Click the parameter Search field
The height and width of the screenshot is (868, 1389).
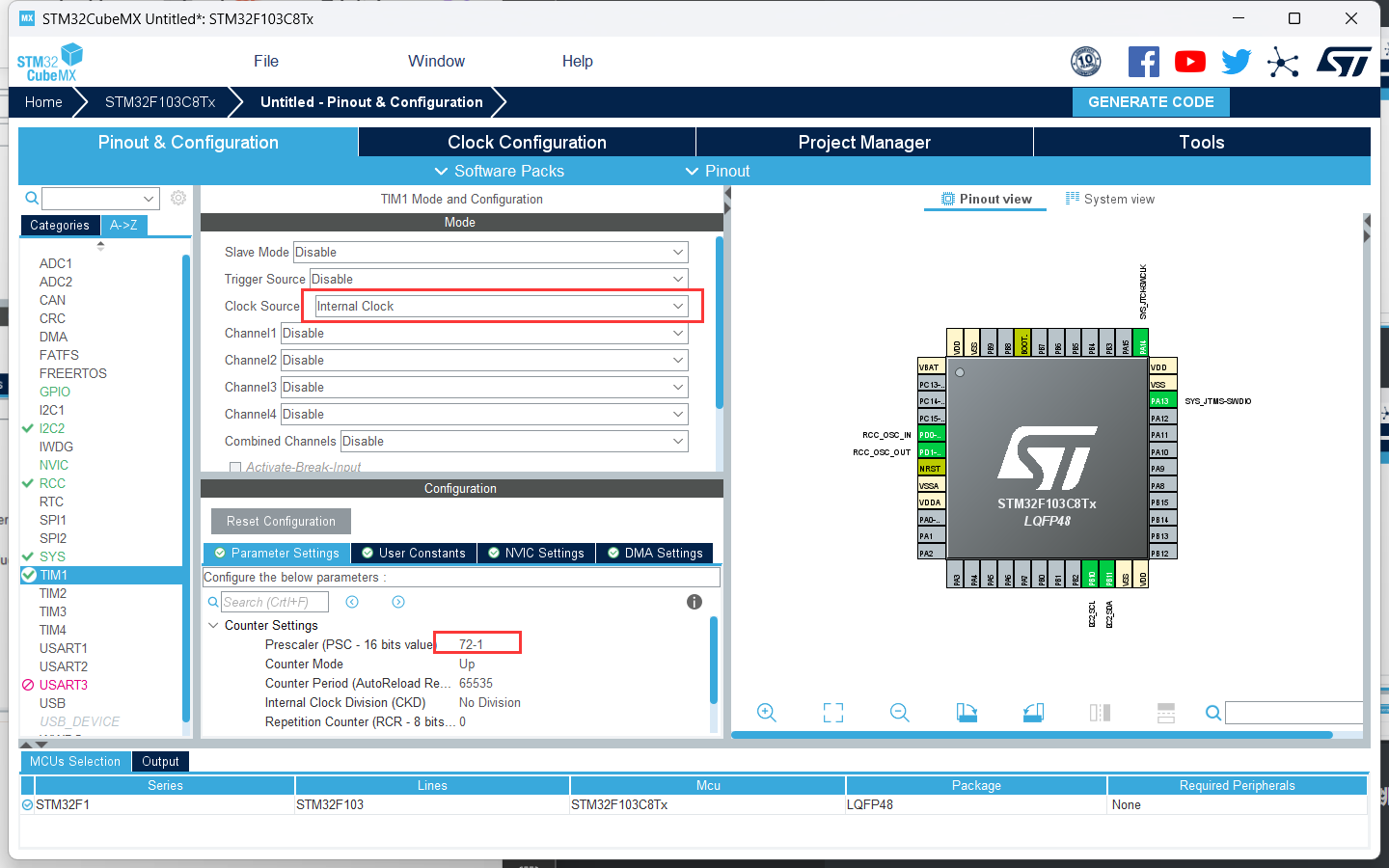[x=275, y=602]
